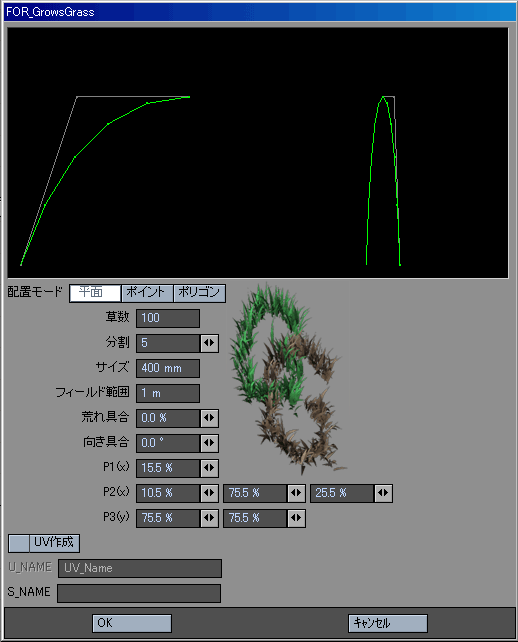518x642 pixels.
Task: Click the フィールド範囲 field showing 1 m
Action: pos(168,393)
